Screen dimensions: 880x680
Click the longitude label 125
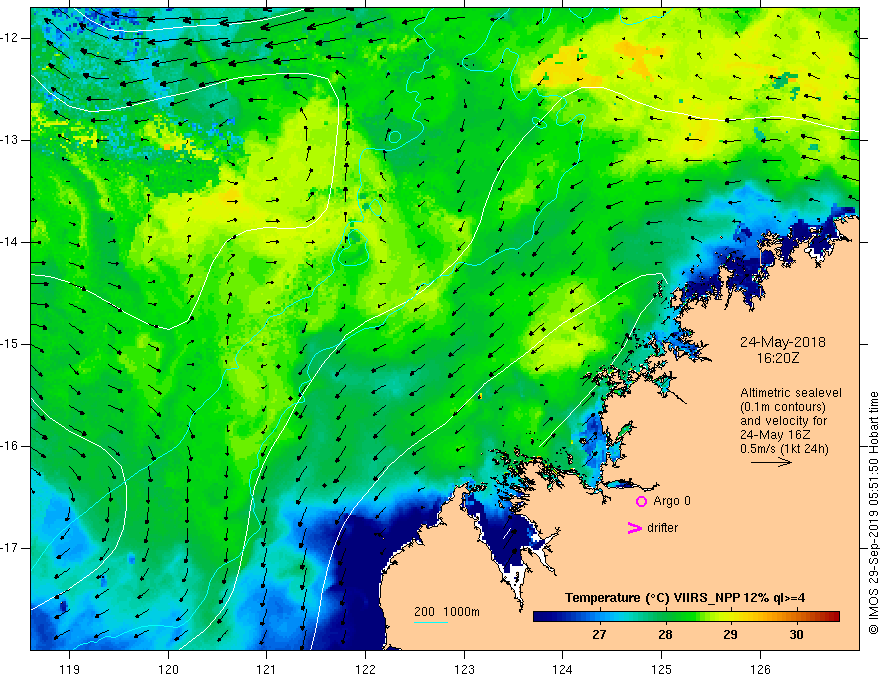[x=662, y=669]
